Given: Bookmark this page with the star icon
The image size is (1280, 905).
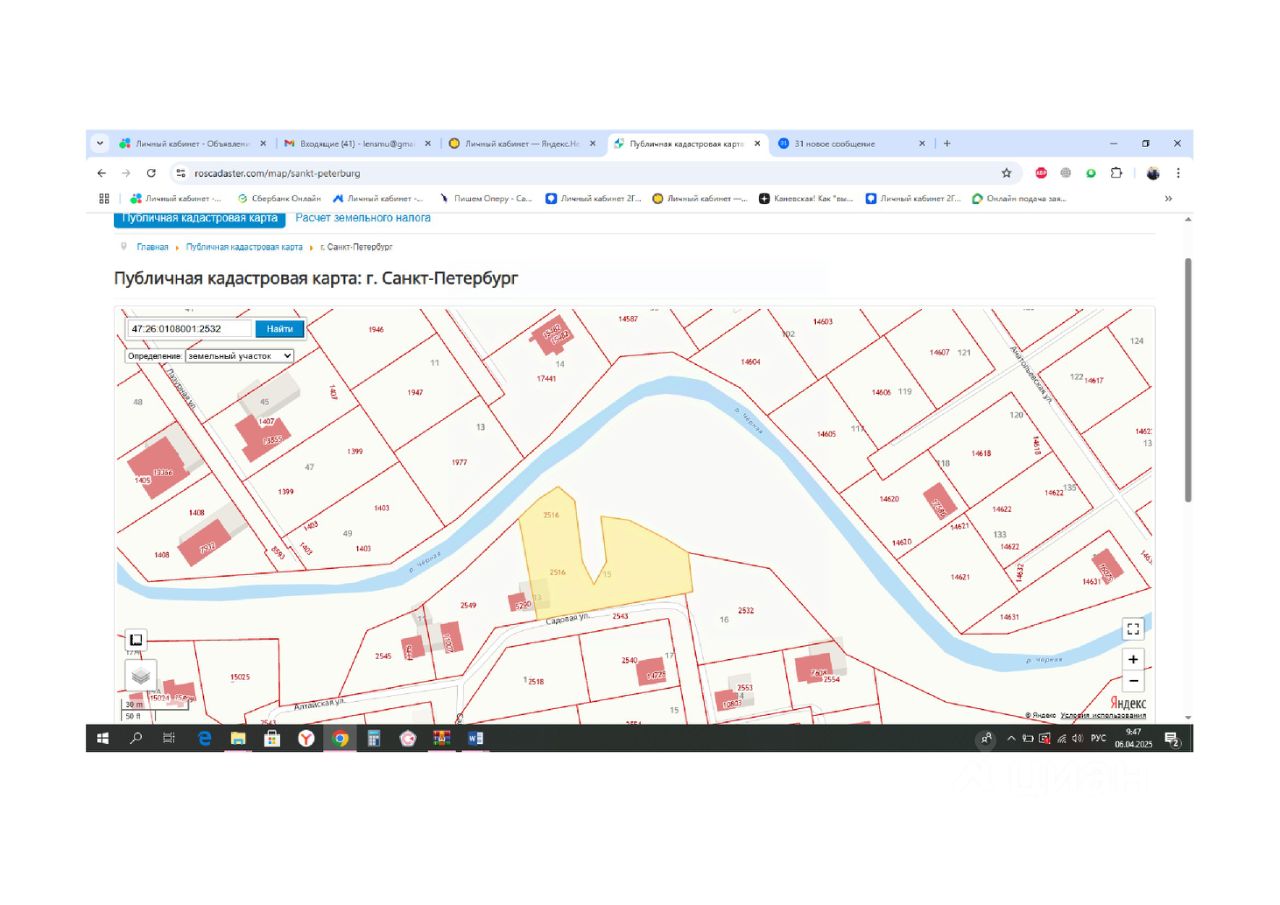Looking at the screenshot, I should [1006, 173].
